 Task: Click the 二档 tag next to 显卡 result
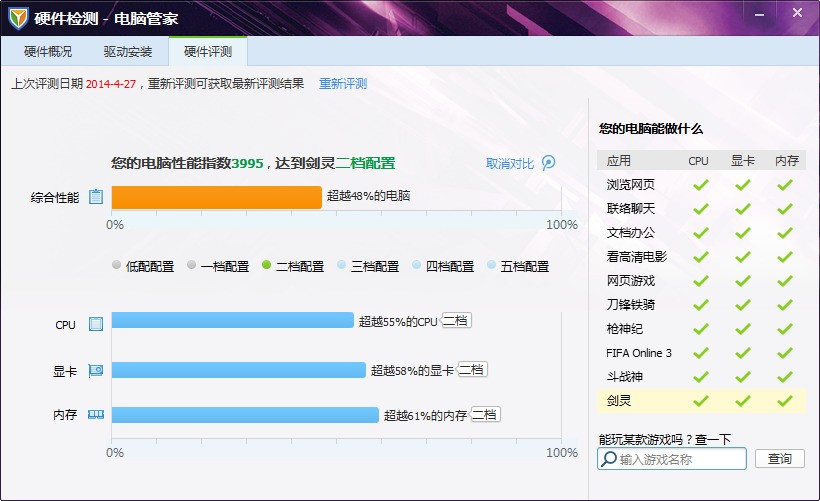(472, 370)
